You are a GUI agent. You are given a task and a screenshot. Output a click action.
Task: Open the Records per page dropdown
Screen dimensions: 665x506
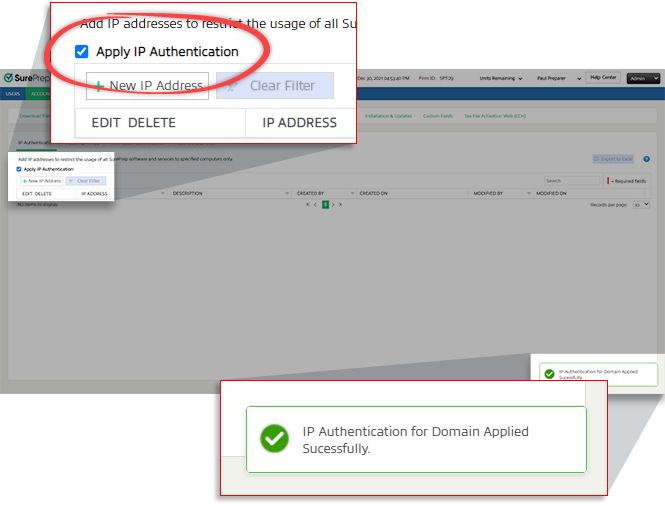pyautogui.click(x=641, y=204)
